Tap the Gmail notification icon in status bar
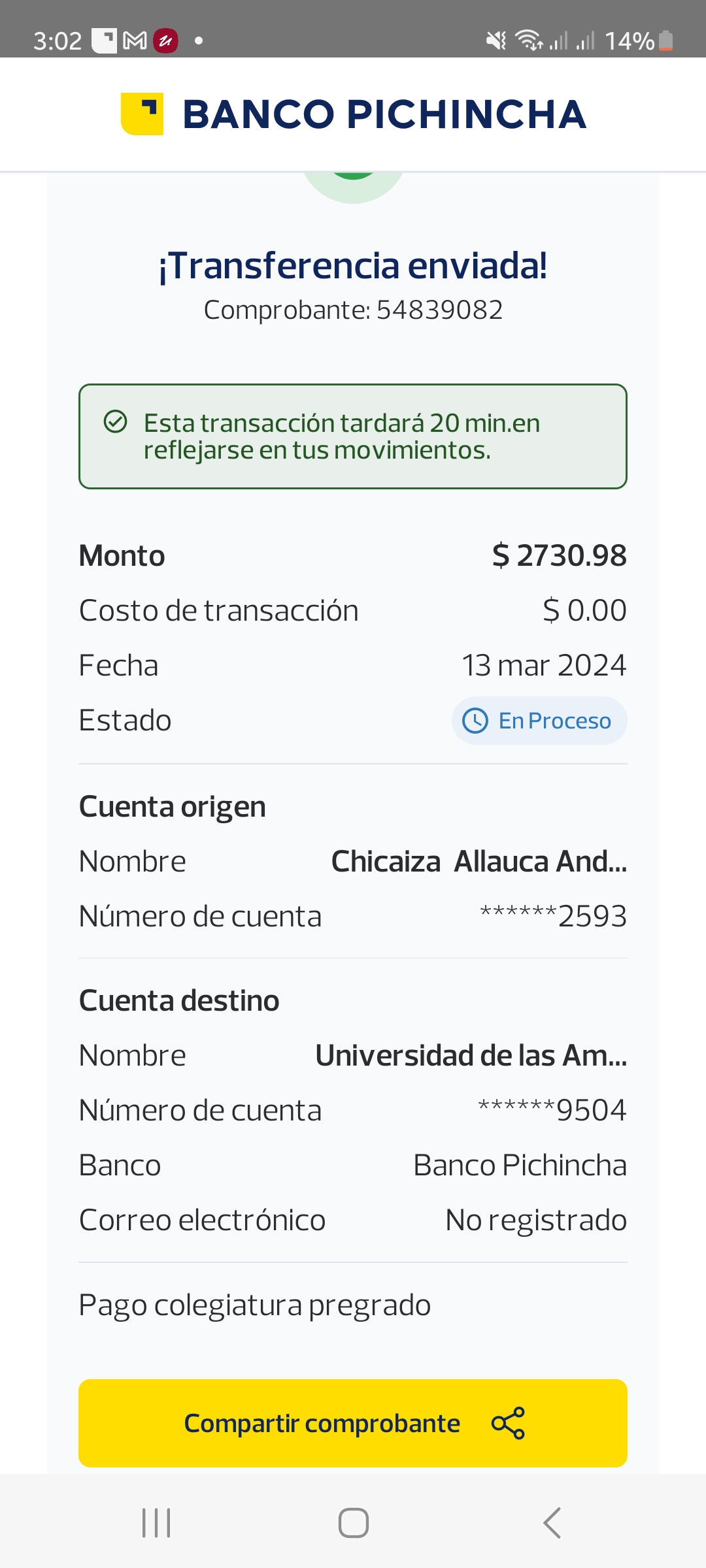This screenshot has width=706, height=1568. pos(135,41)
